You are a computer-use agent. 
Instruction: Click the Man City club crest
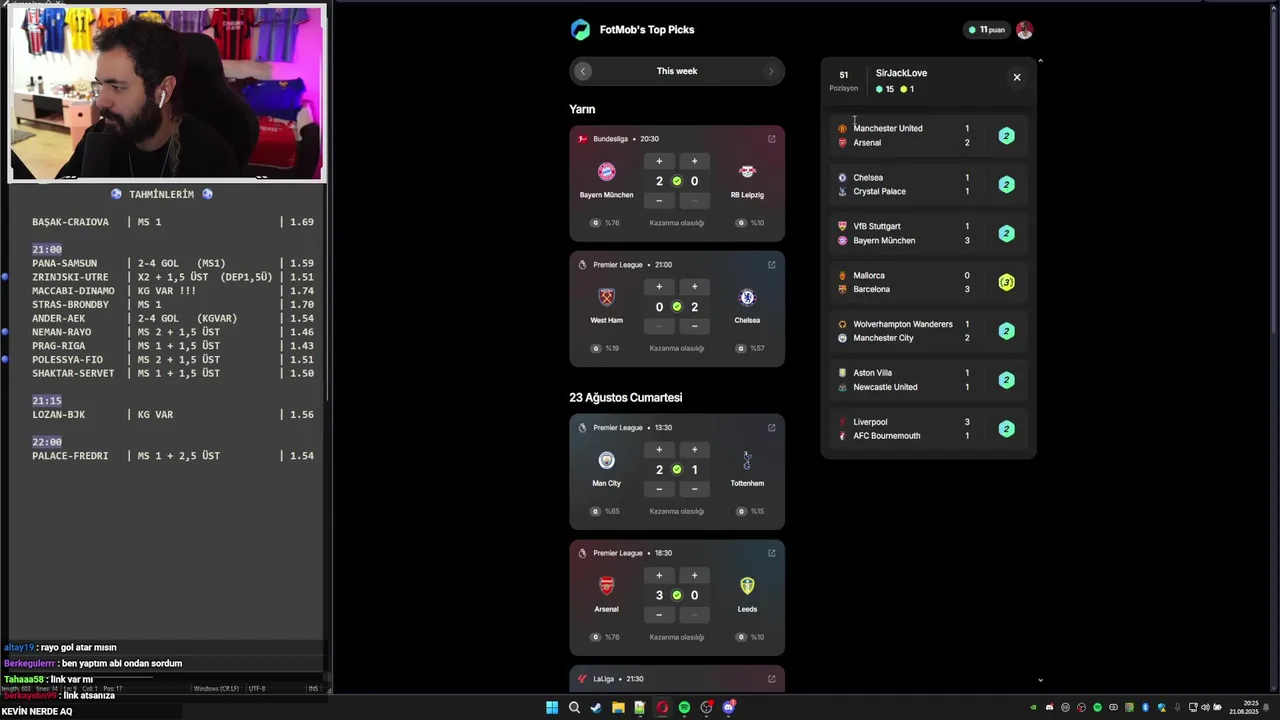pyautogui.click(x=606, y=460)
